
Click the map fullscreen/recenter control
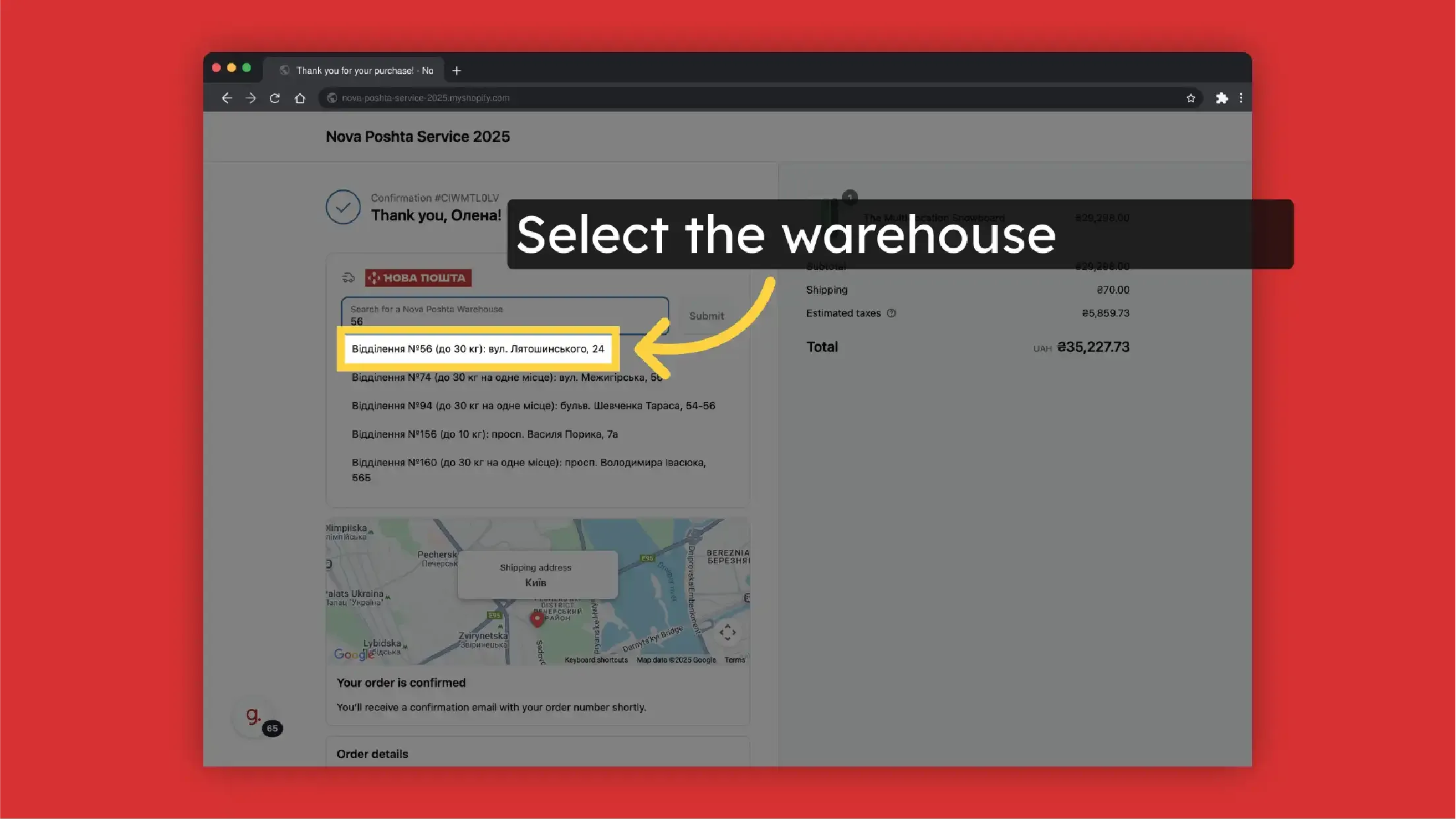(x=727, y=632)
